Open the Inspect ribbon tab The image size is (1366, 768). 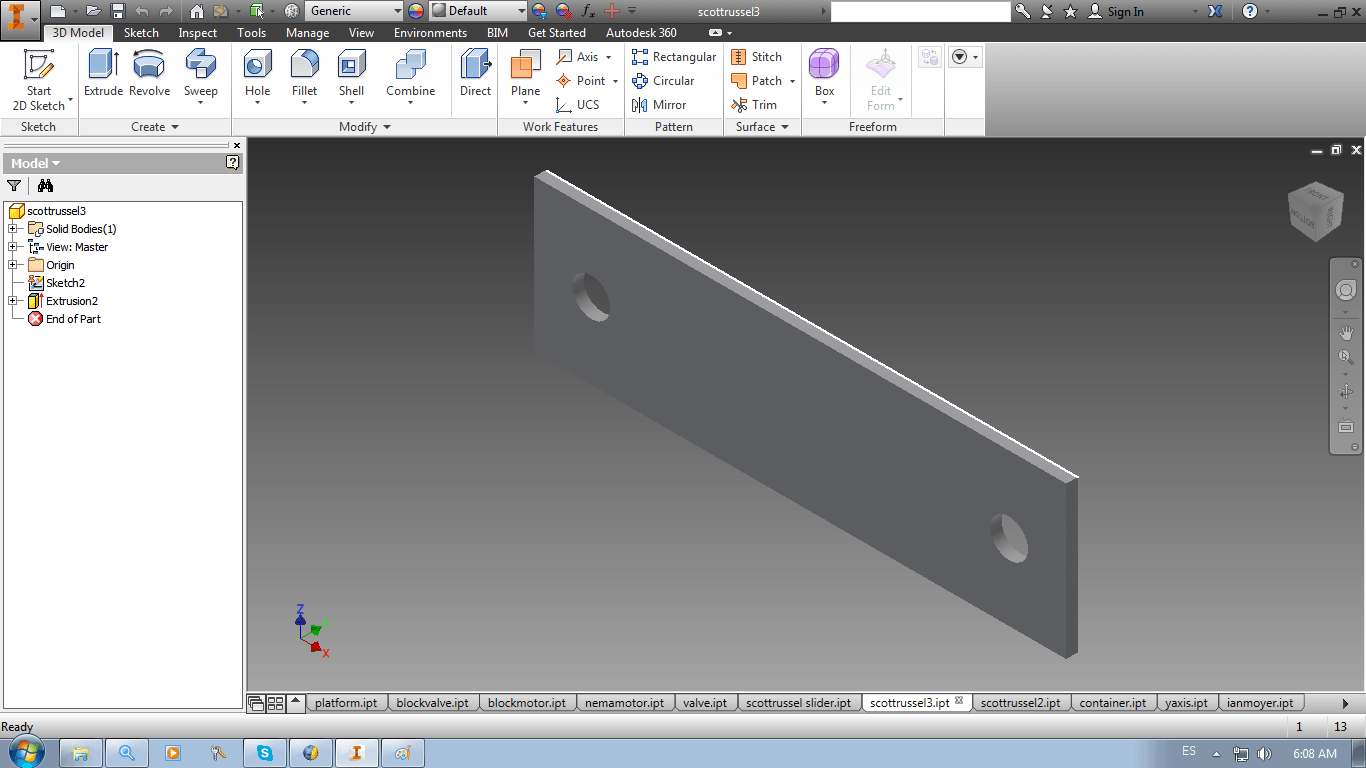pyautogui.click(x=198, y=33)
